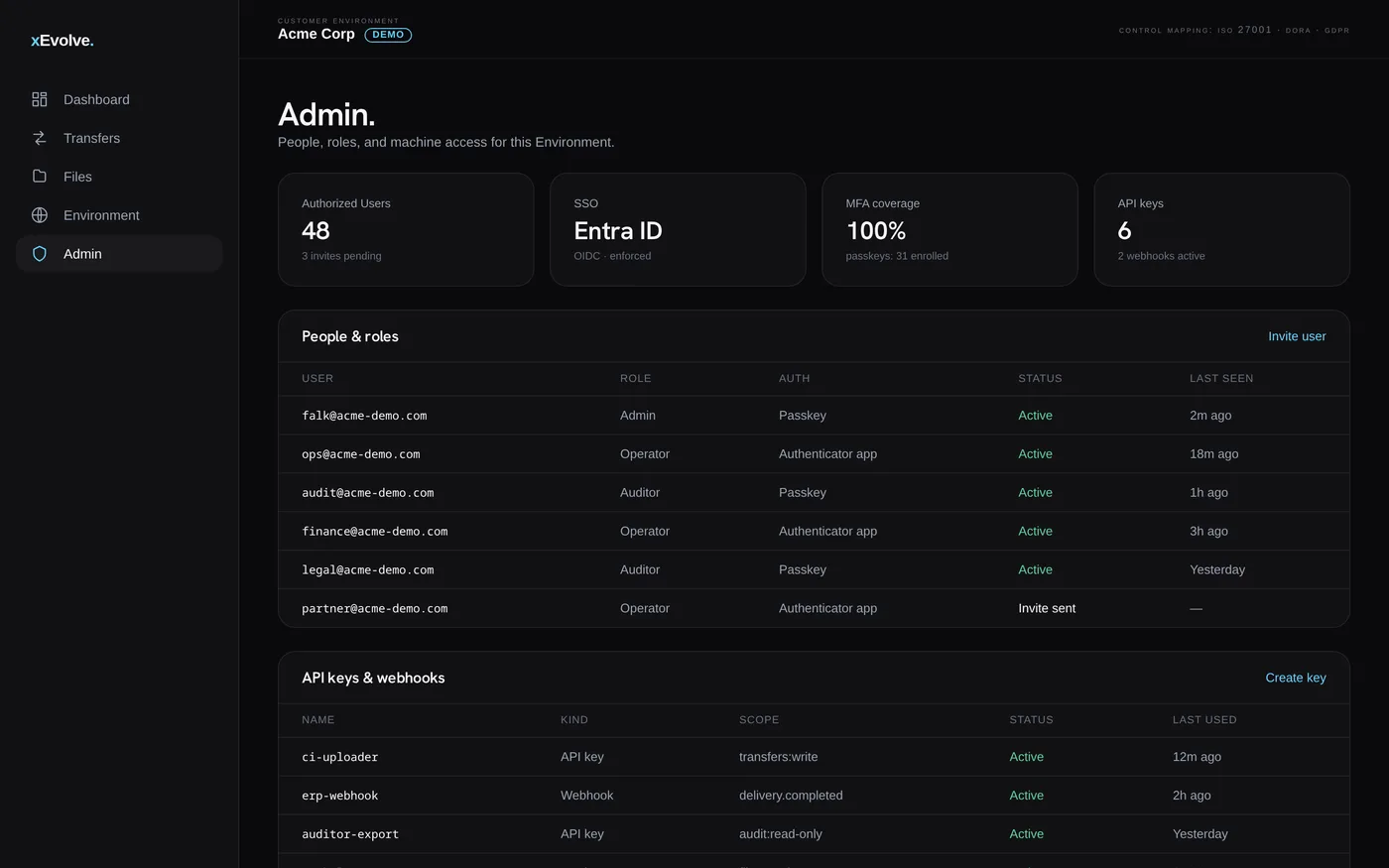The width and height of the screenshot is (1389, 868).
Task: Click Active status in ops@acme-demo.com row
Action: coord(1035,454)
